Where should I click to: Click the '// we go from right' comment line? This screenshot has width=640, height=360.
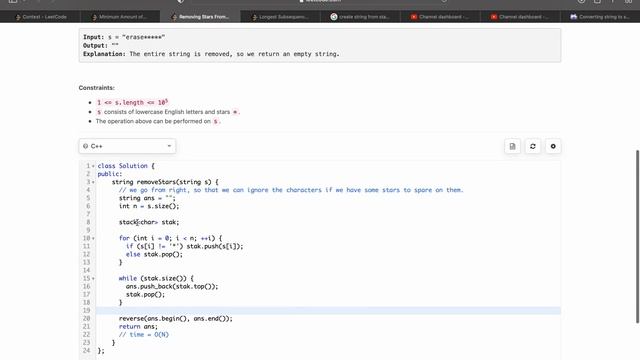(291, 190)
